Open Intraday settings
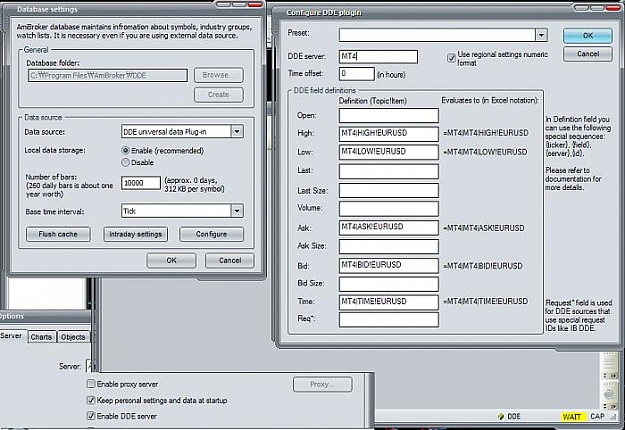625x430 pixels. click(136, 234)
